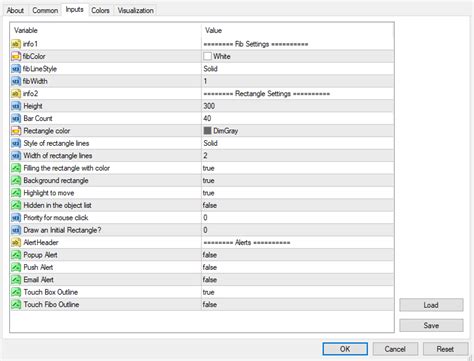474x361 pixels.
Task: Switch to the Colors tab
Action: click(100, 10)
